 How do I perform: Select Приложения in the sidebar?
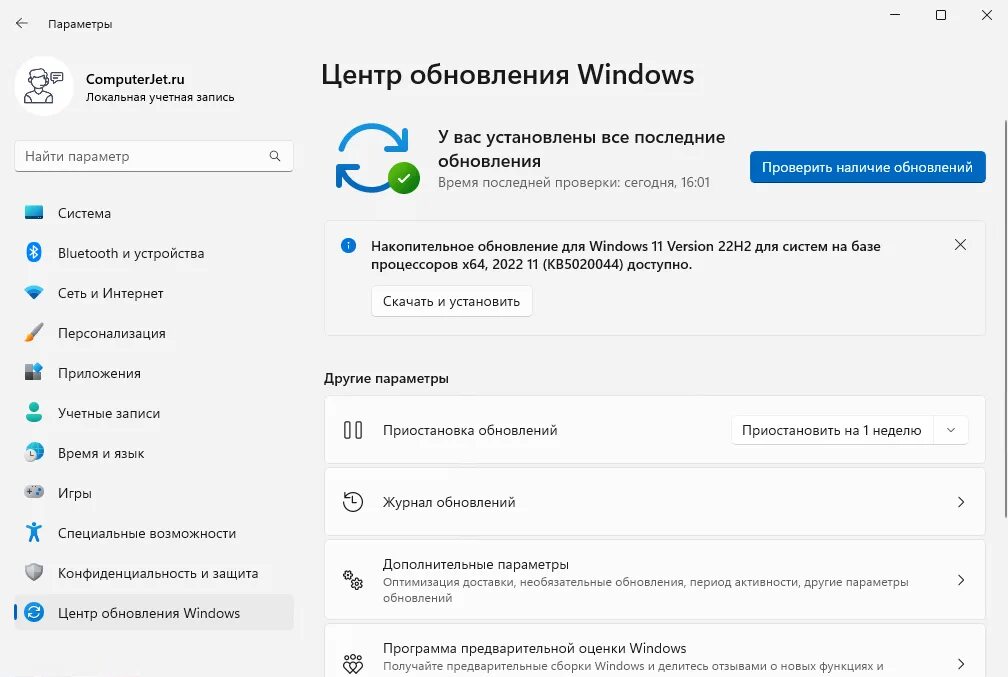154,372
